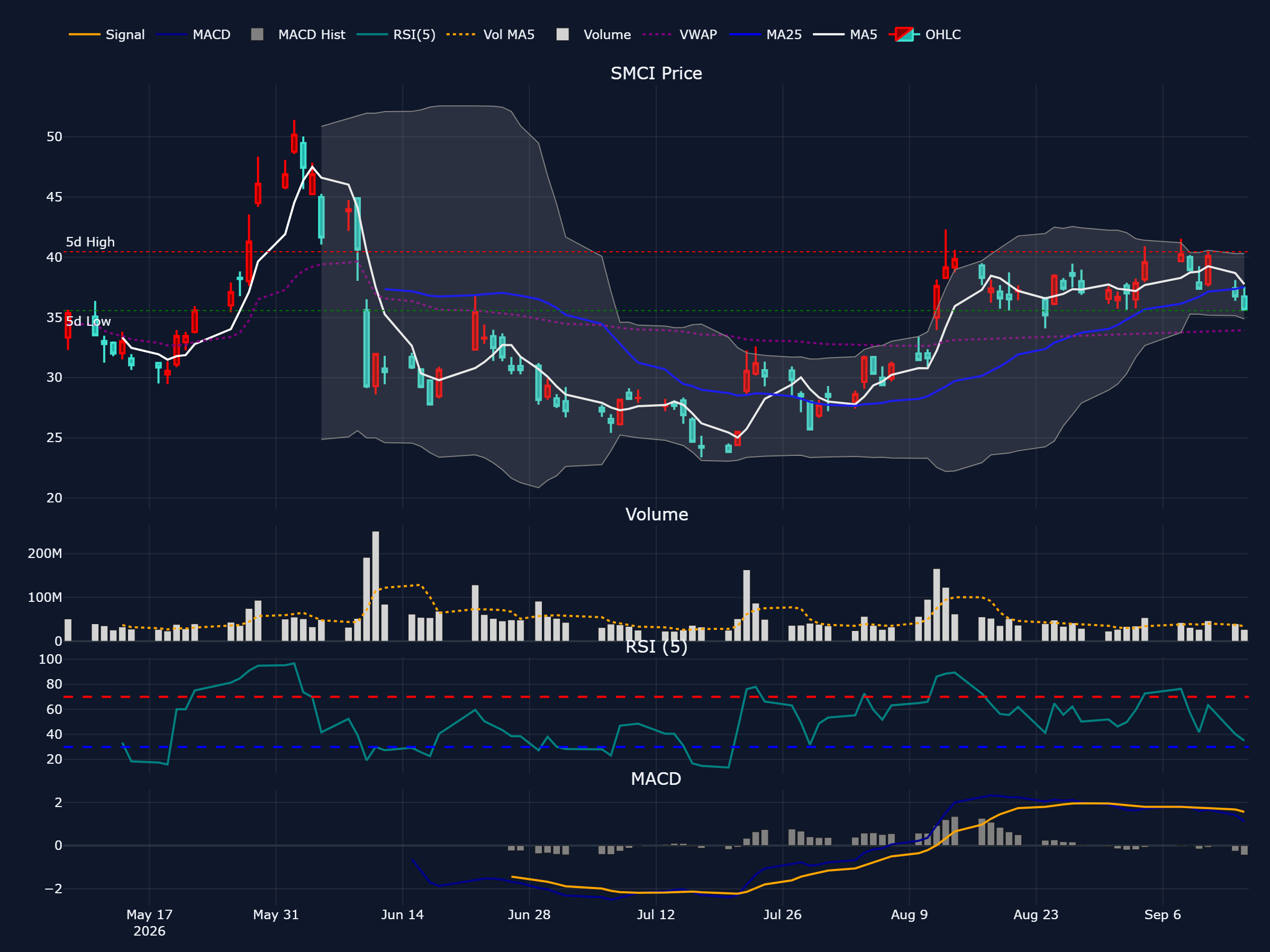Click the May 17 2026 date label

[149, 923]
